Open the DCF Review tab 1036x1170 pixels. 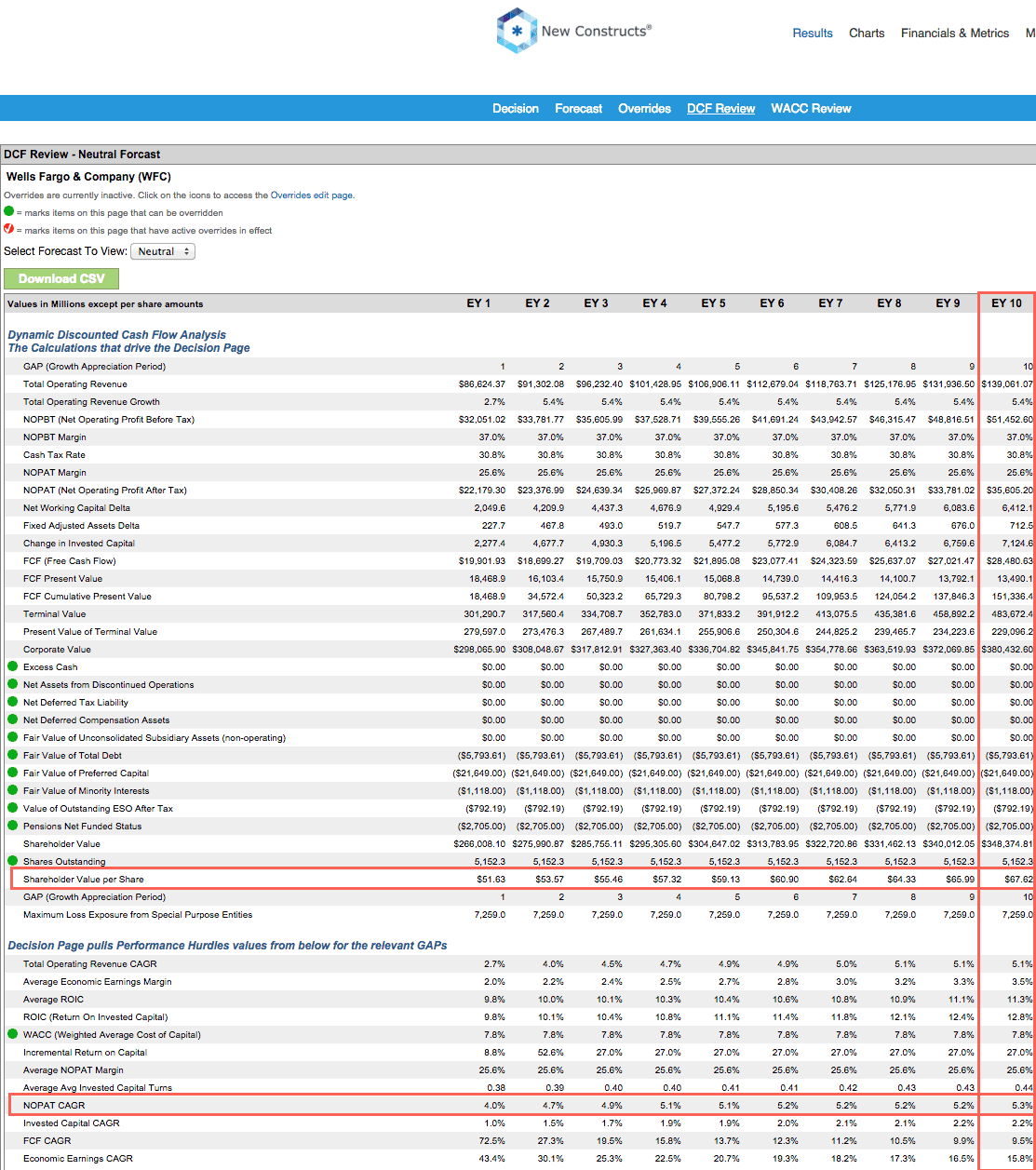click(721, 108)
